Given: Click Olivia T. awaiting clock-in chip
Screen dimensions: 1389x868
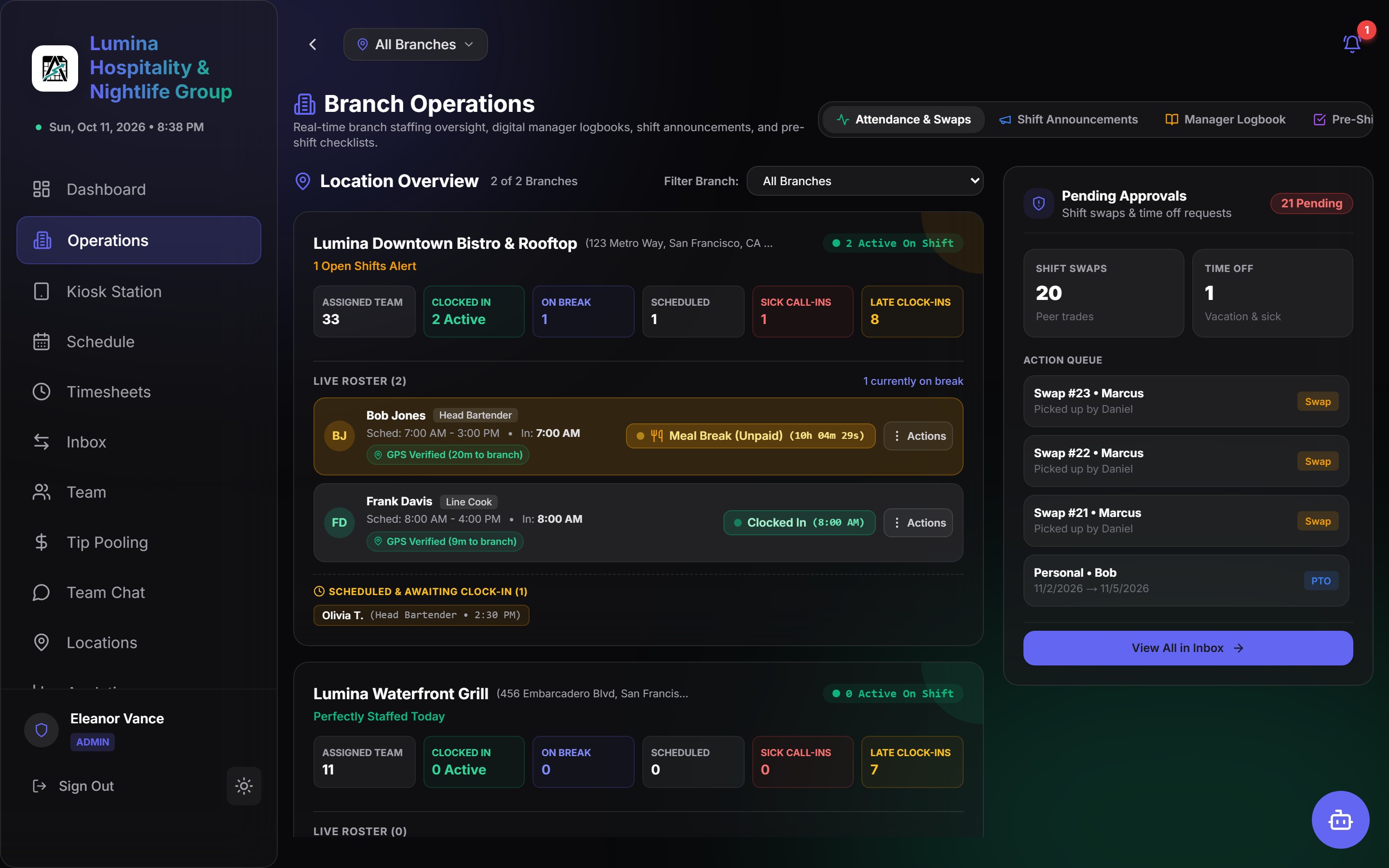Looking at the screenshot, I should [x=422, y=615].
